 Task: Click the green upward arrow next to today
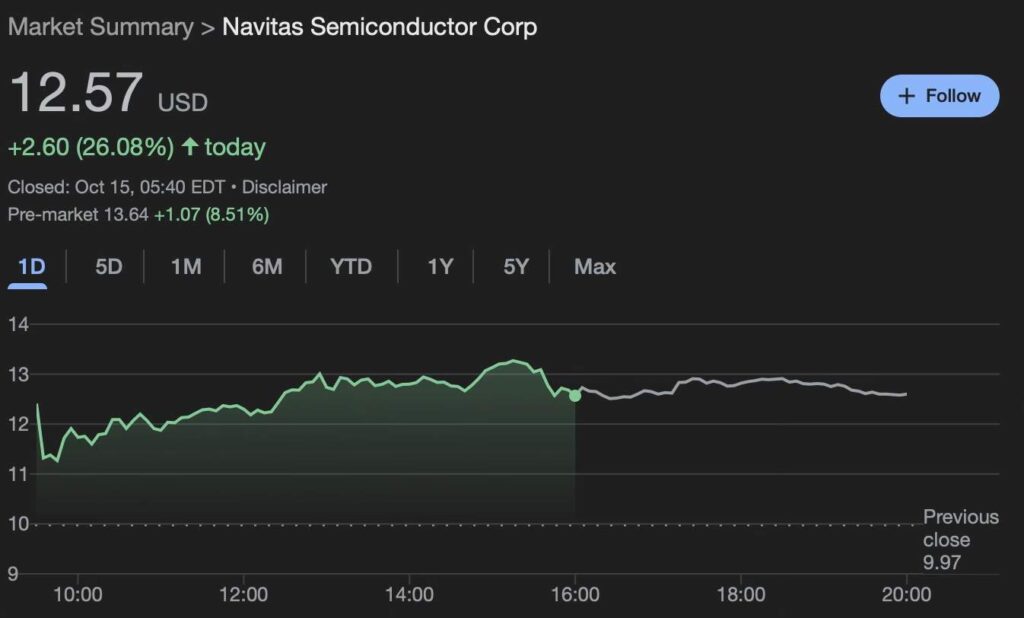(189, 148)
